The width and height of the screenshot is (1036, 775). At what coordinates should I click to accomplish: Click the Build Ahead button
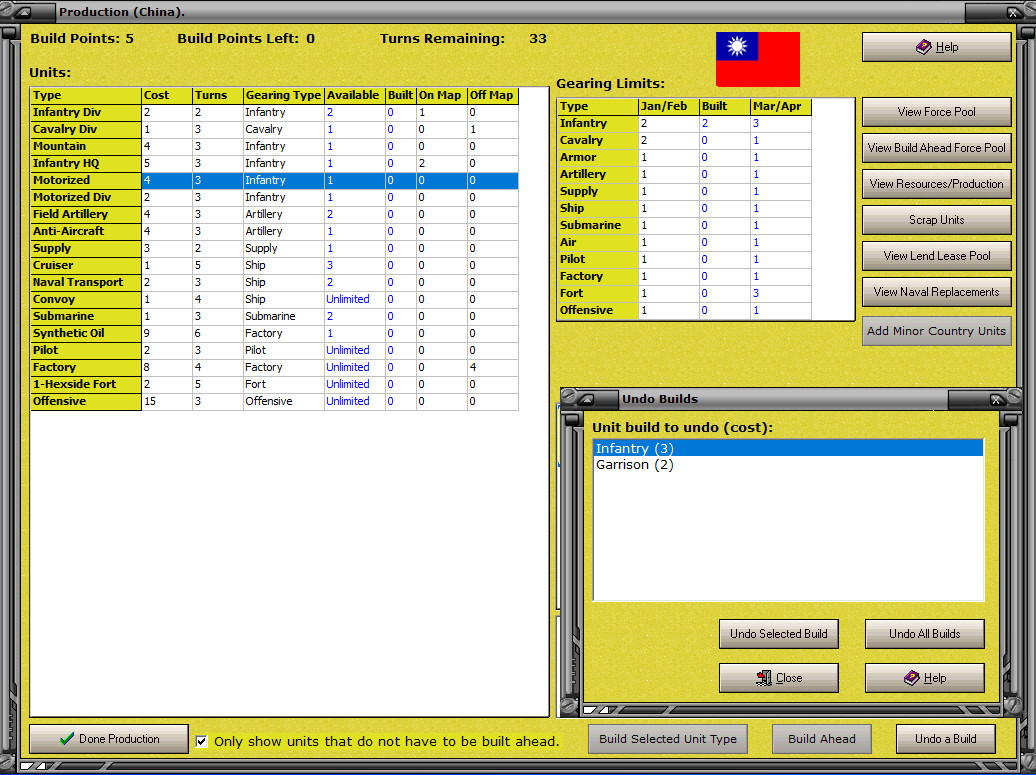coord(821,739)
